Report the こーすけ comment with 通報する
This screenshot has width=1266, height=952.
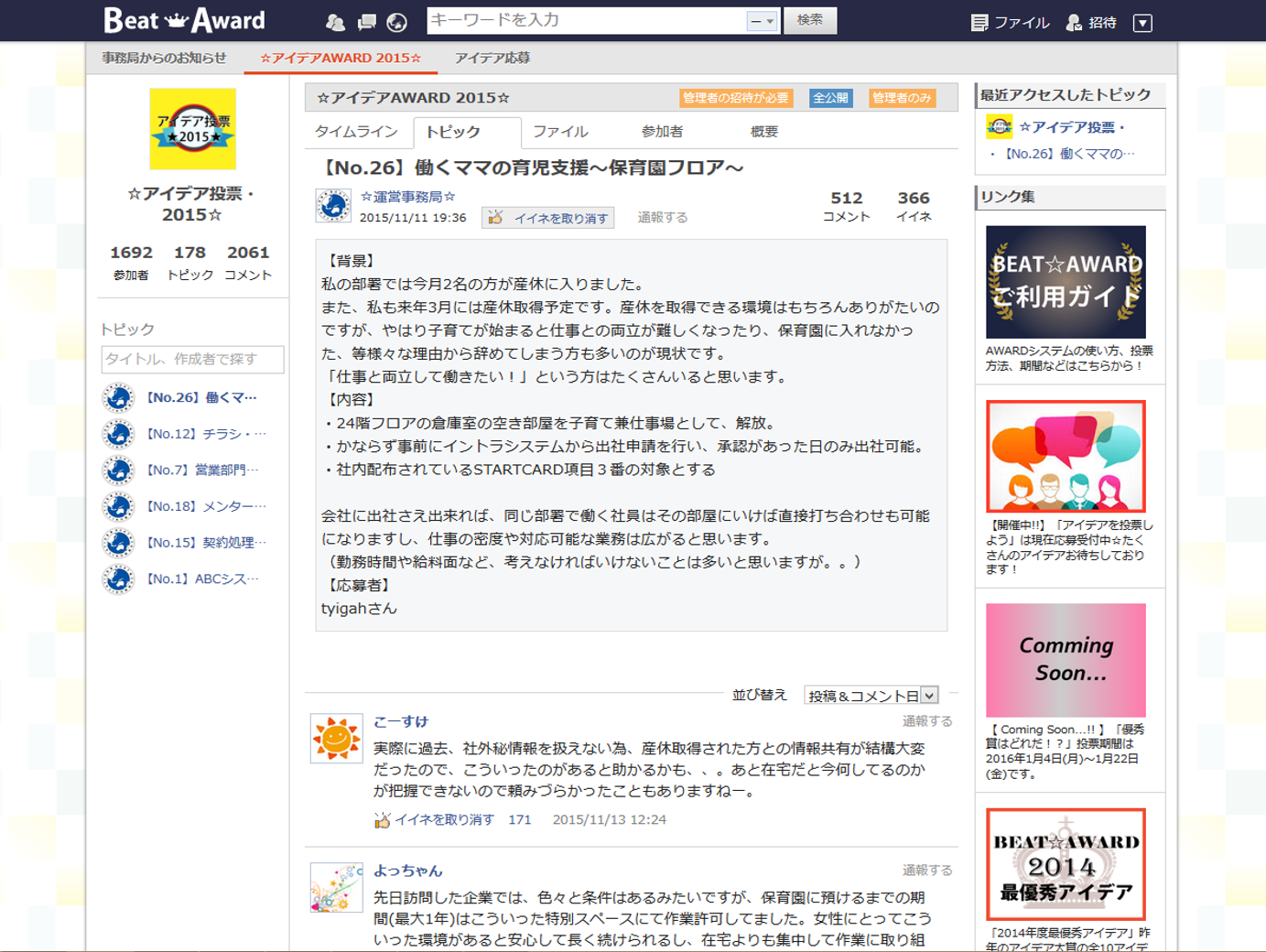coord(927,721)
